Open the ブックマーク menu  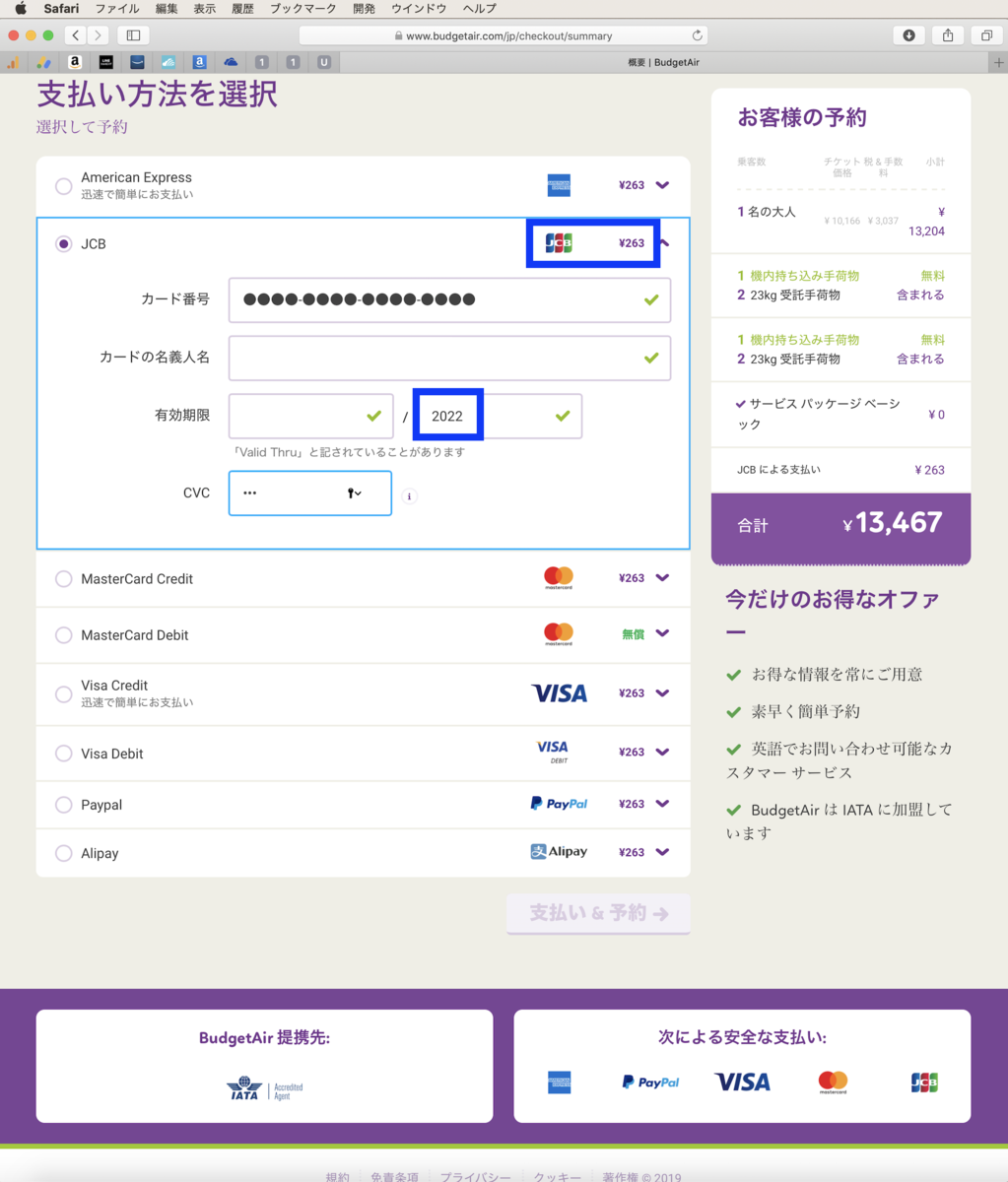(x=303, y=9)
